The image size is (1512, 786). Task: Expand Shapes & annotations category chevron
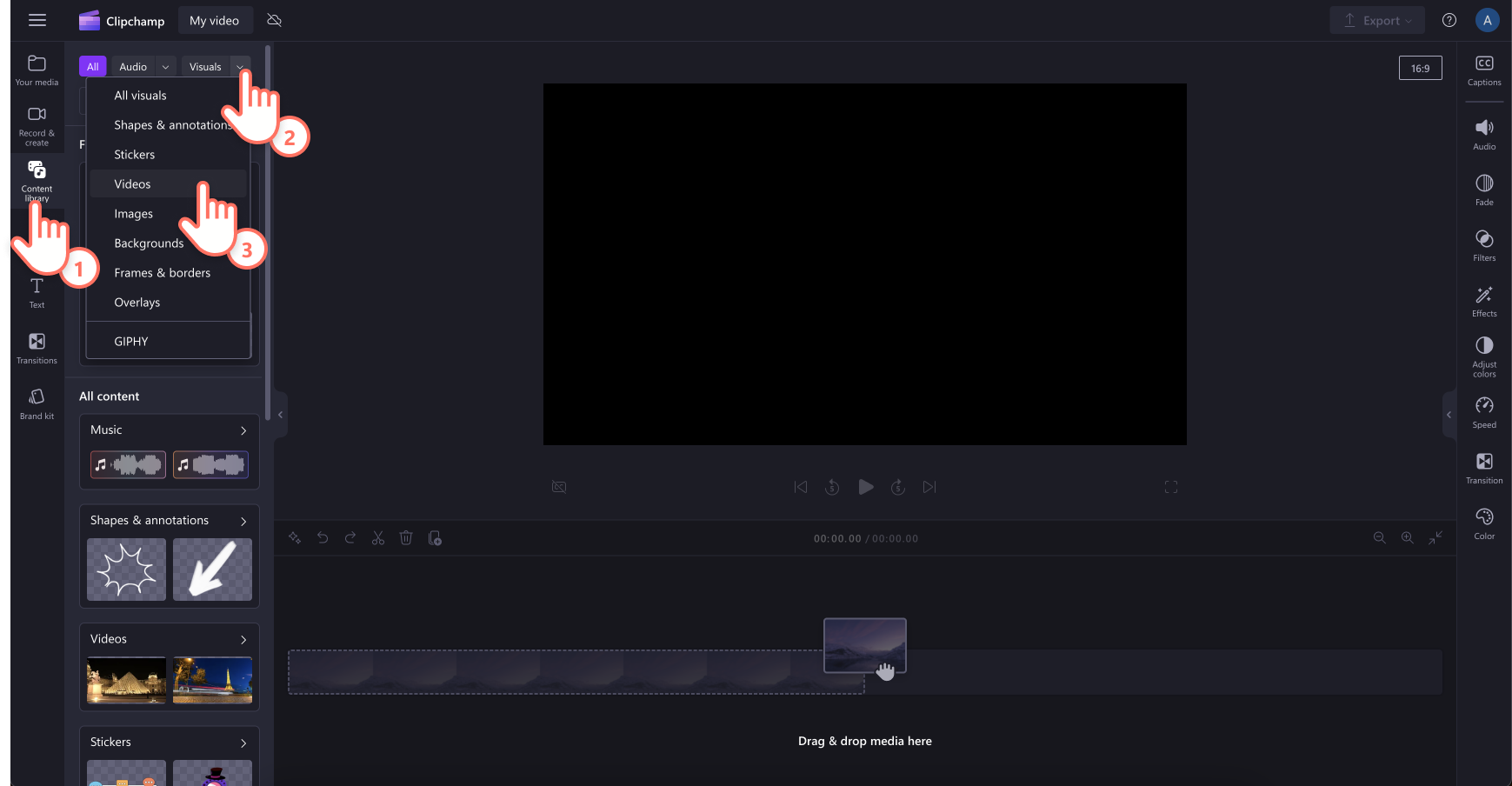pyautogui.click(x=243, y=521)
